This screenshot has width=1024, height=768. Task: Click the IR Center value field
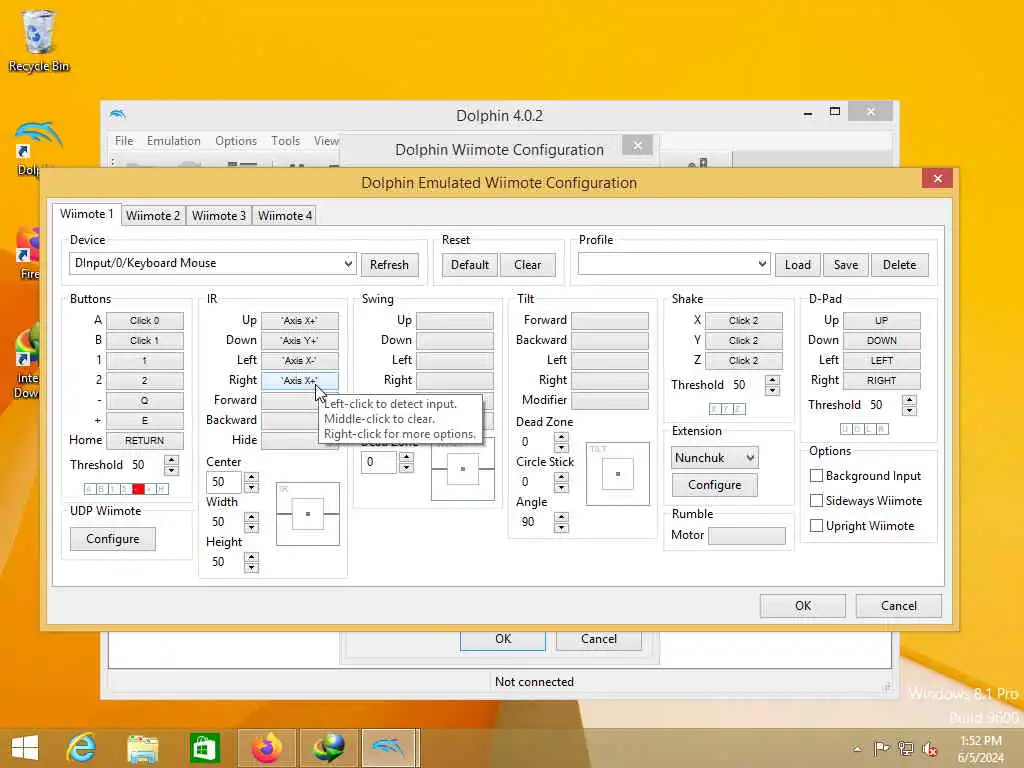point(223,482)
